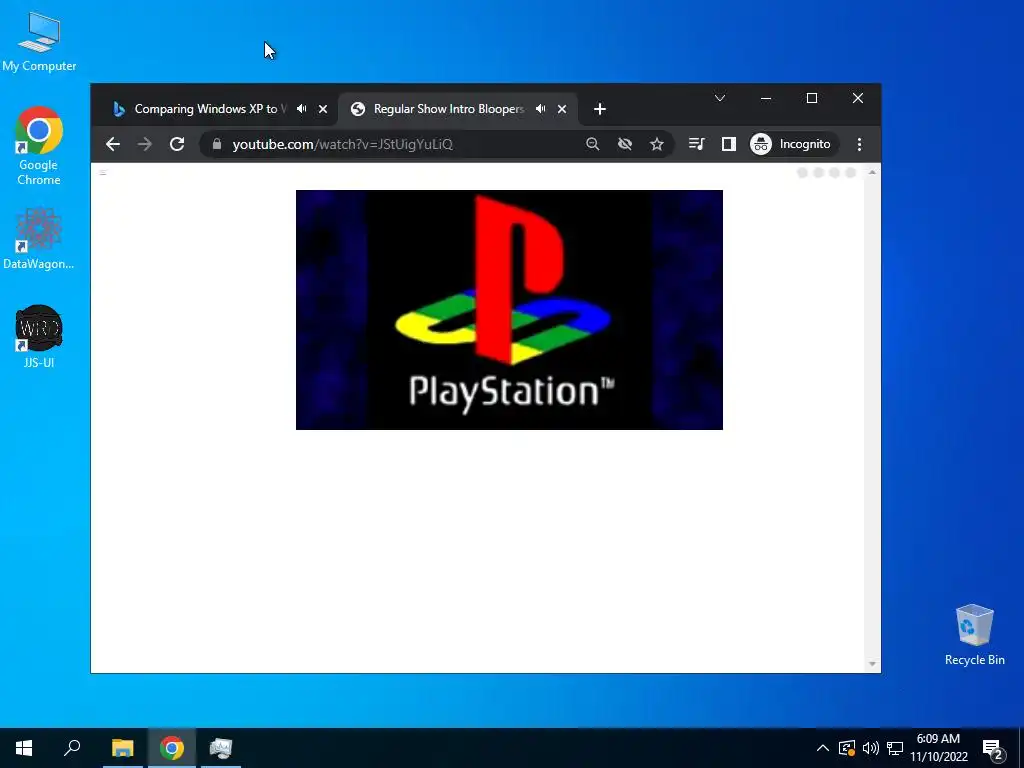Close the Comparing Windows XP tab

pos(323,109)
